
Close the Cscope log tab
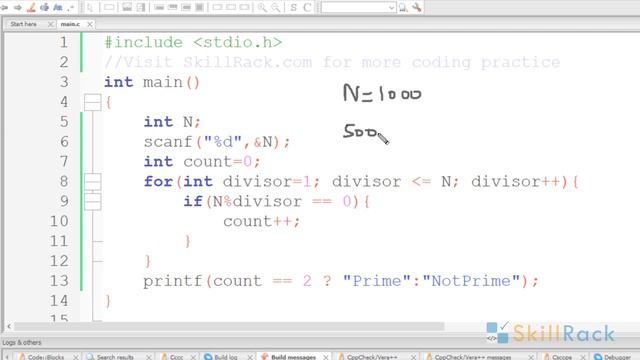tap(583, 357)
